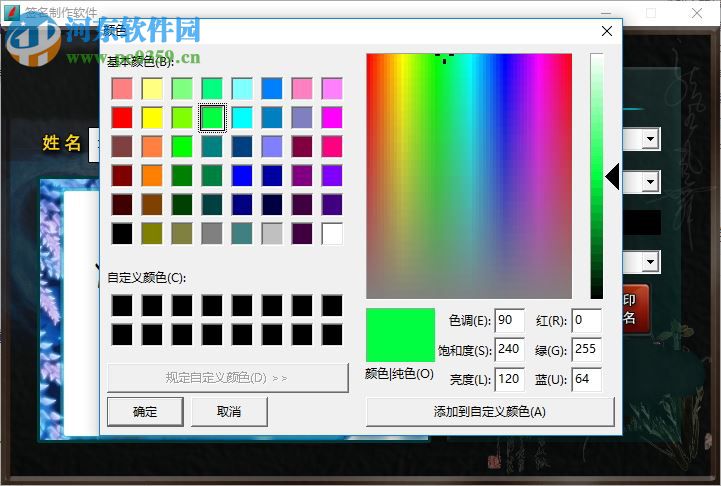Select the orange basic color swatch

pos(152,176)
